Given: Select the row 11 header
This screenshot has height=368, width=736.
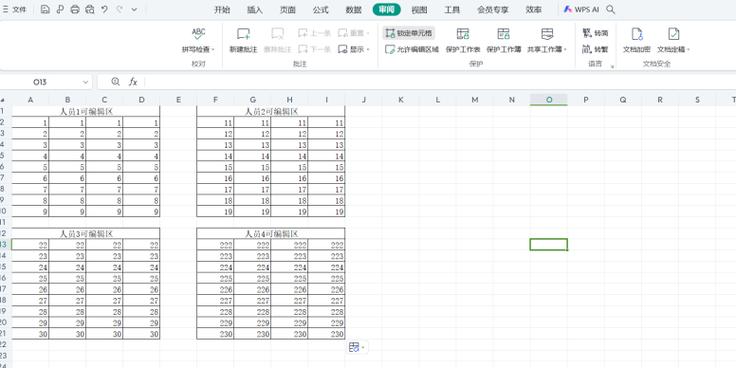Looking at the screenshot, I should click(x=3, y=222).
